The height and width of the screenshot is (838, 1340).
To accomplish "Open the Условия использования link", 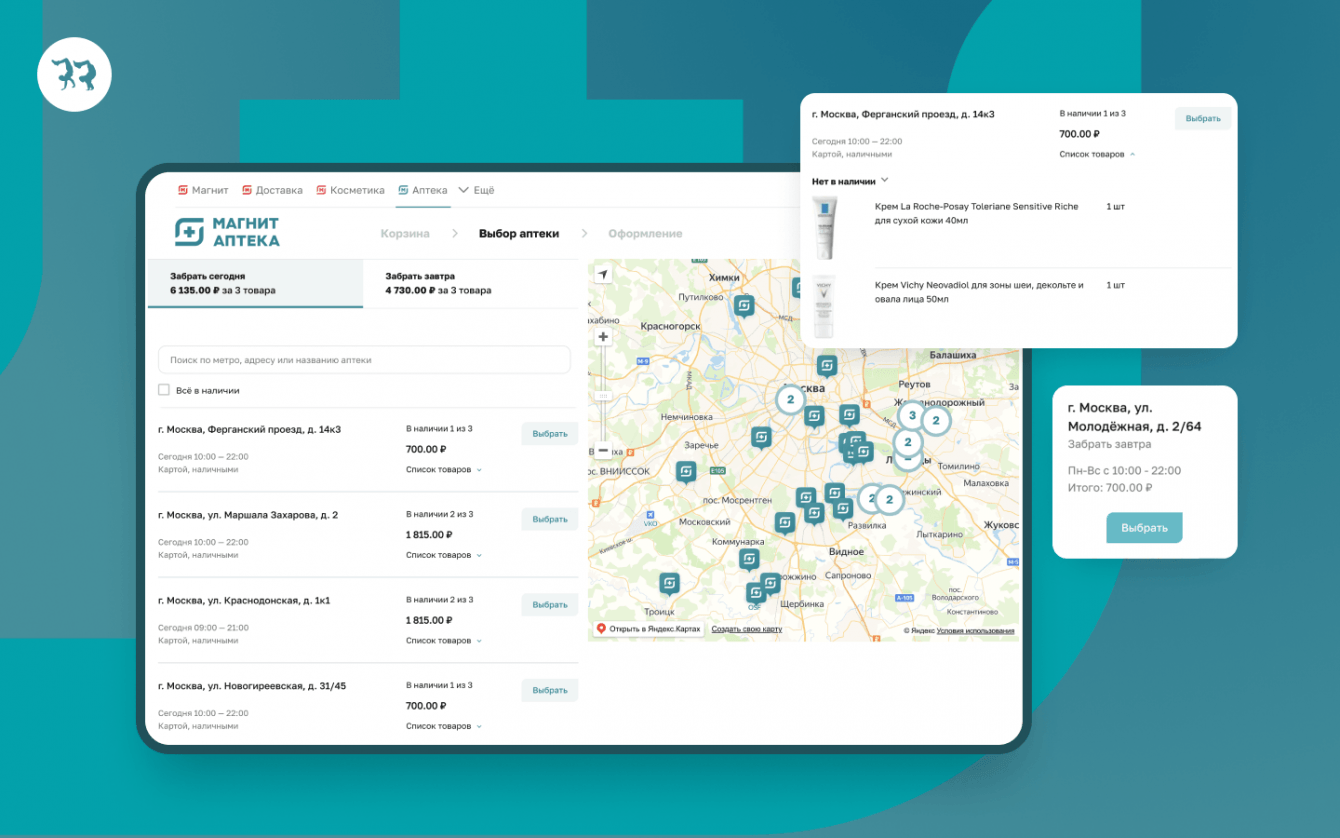I will tap(976, 631).
